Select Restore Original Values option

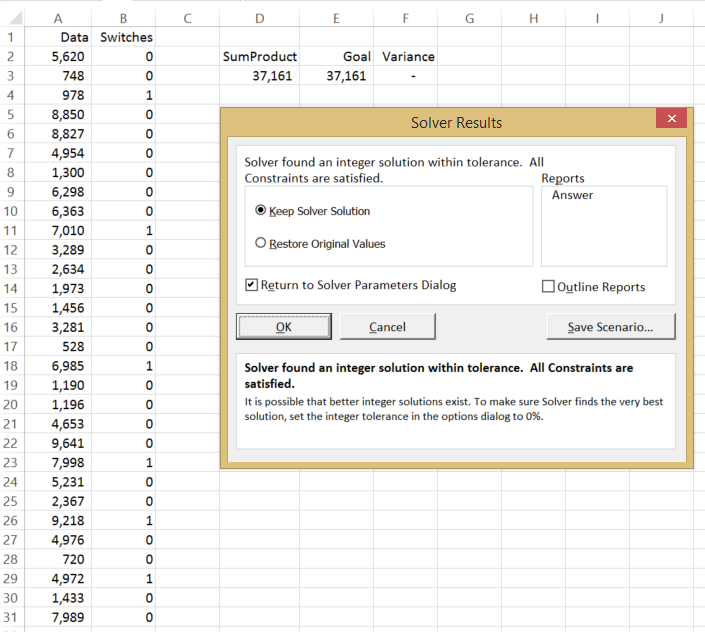click(262, 243)
